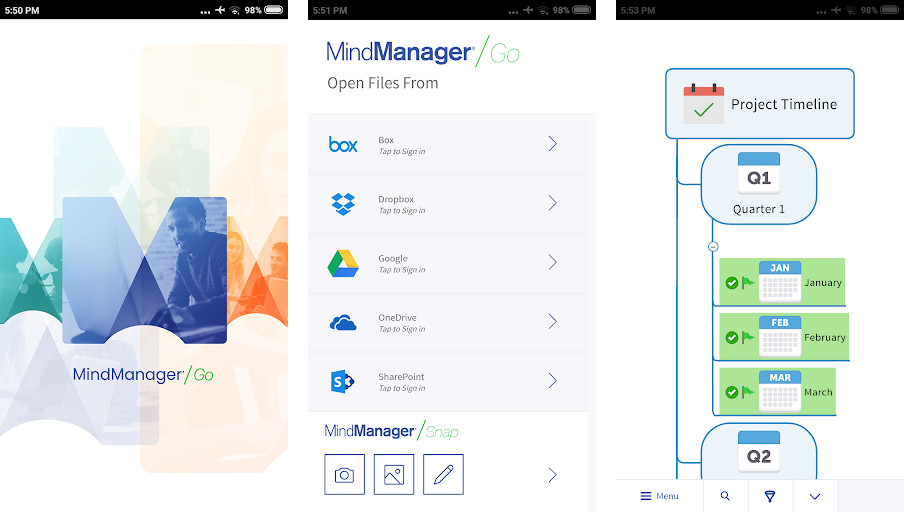The width and height of the screenshot is (904, 512).
Task: Expand the MindManager Snap row chevron
Action: coord(552,475)
